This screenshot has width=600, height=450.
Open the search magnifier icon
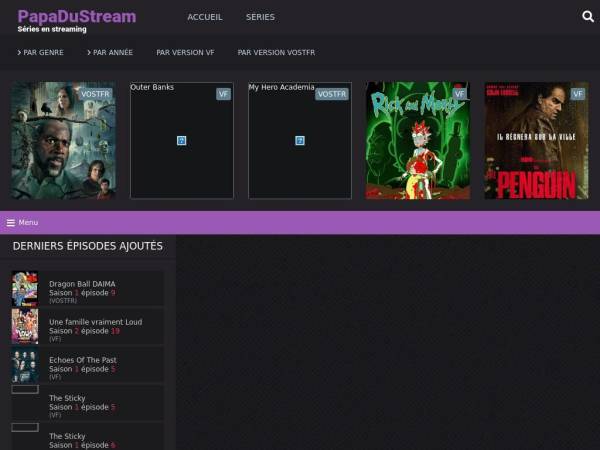588,17
